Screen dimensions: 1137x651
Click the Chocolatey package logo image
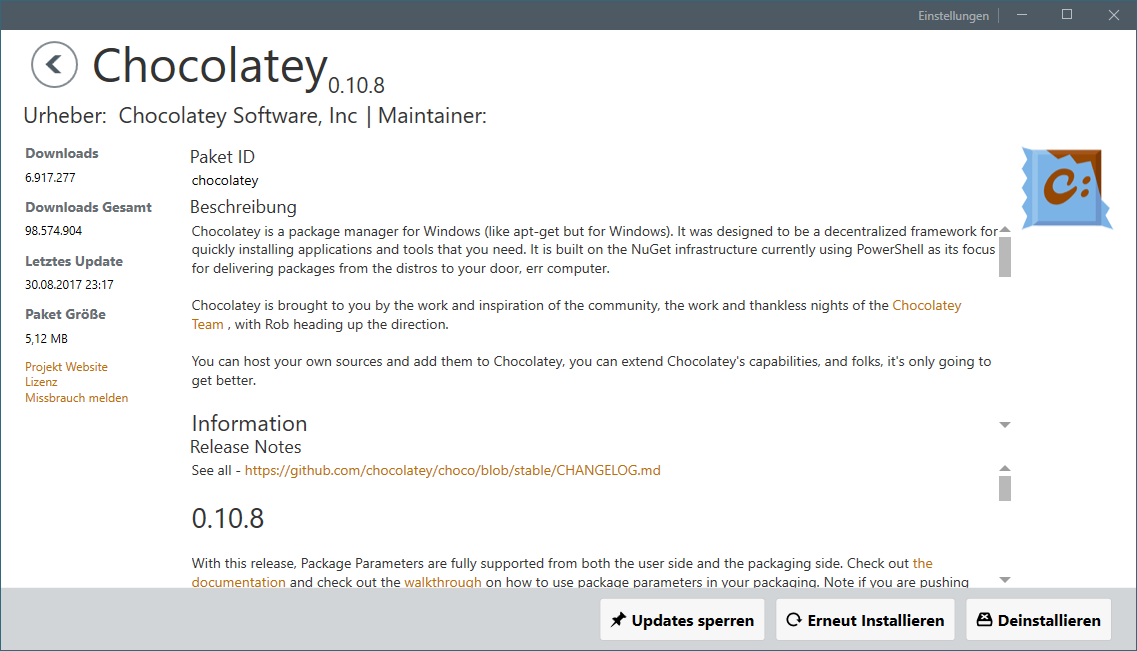tap(1067, 188)
